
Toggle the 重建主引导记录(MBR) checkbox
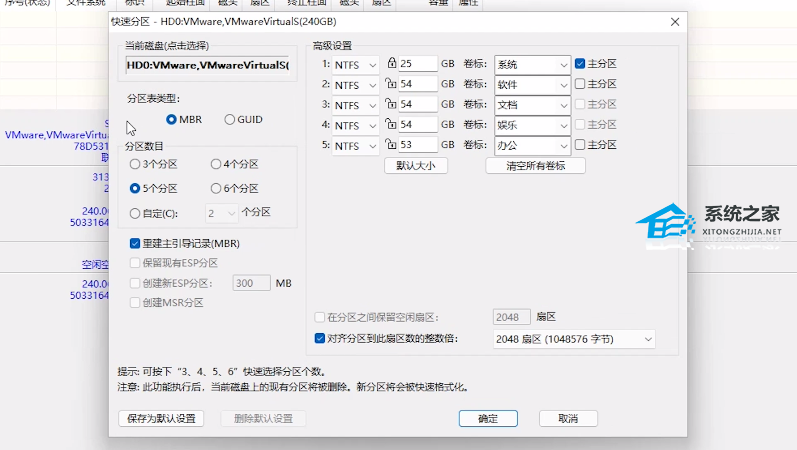tap(185, 244)
